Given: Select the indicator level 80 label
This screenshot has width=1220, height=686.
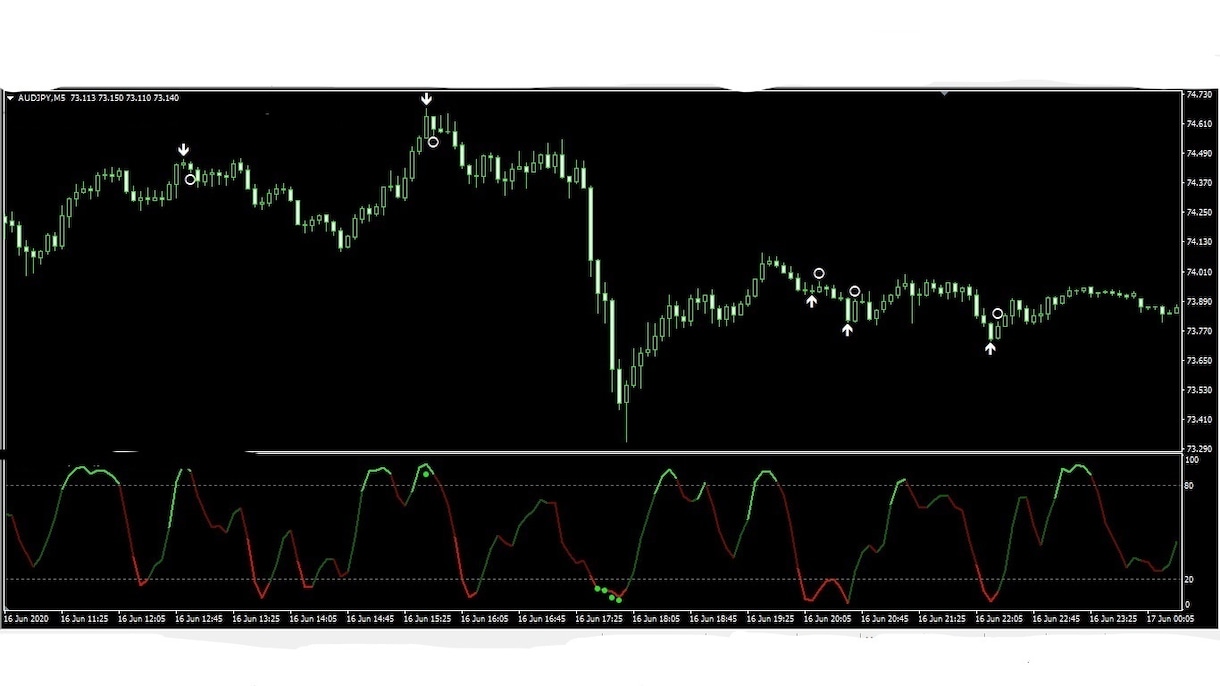Looking at the screenshot, I should click(1190, 486).
